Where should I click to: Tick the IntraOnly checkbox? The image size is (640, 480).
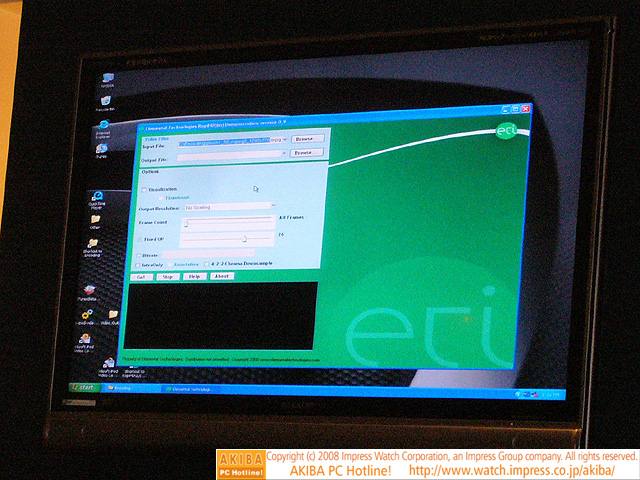[x=139, y=265]
